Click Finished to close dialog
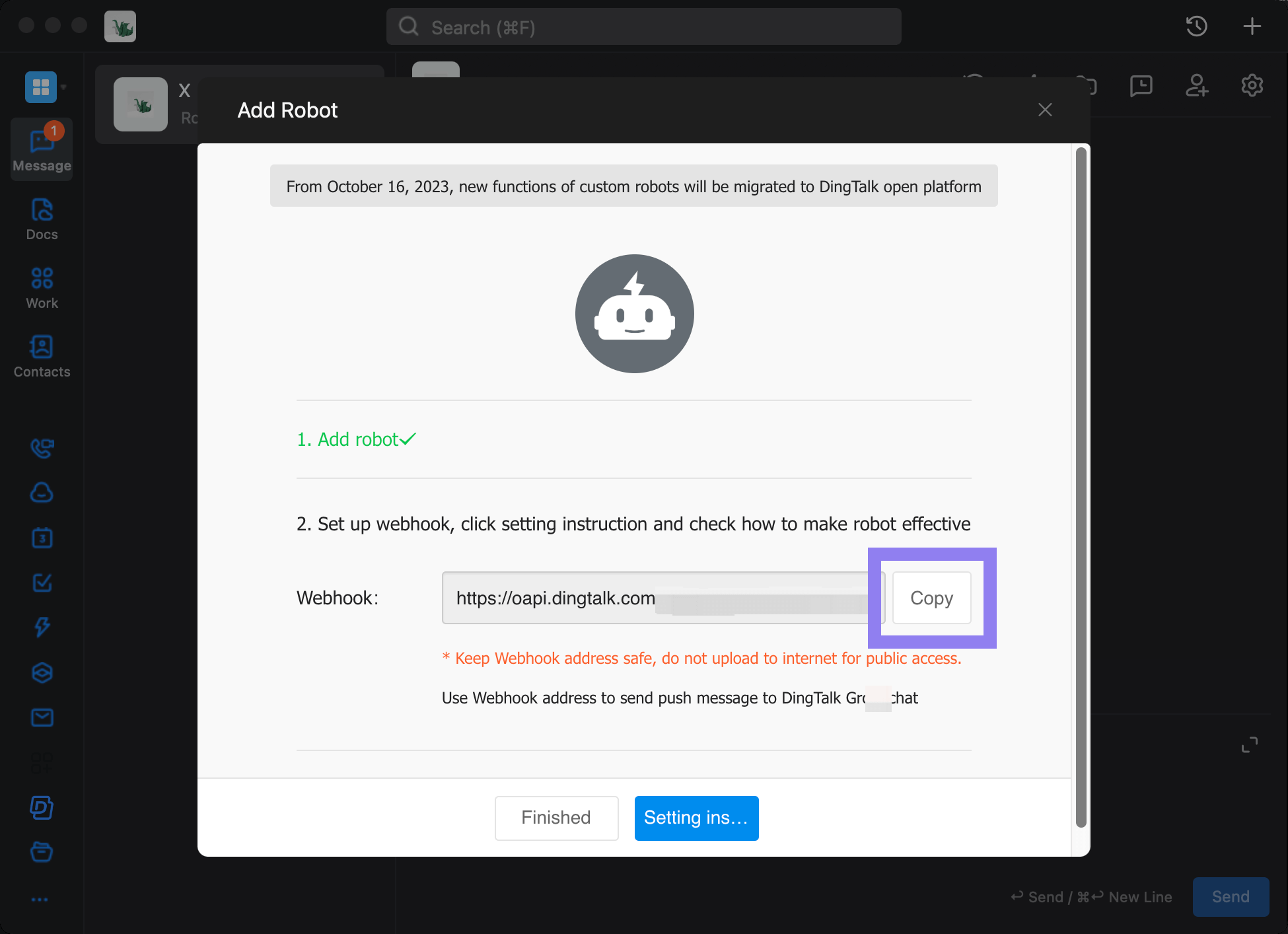The height and width of the screenshot is (934, 1288). coord(555,817)
